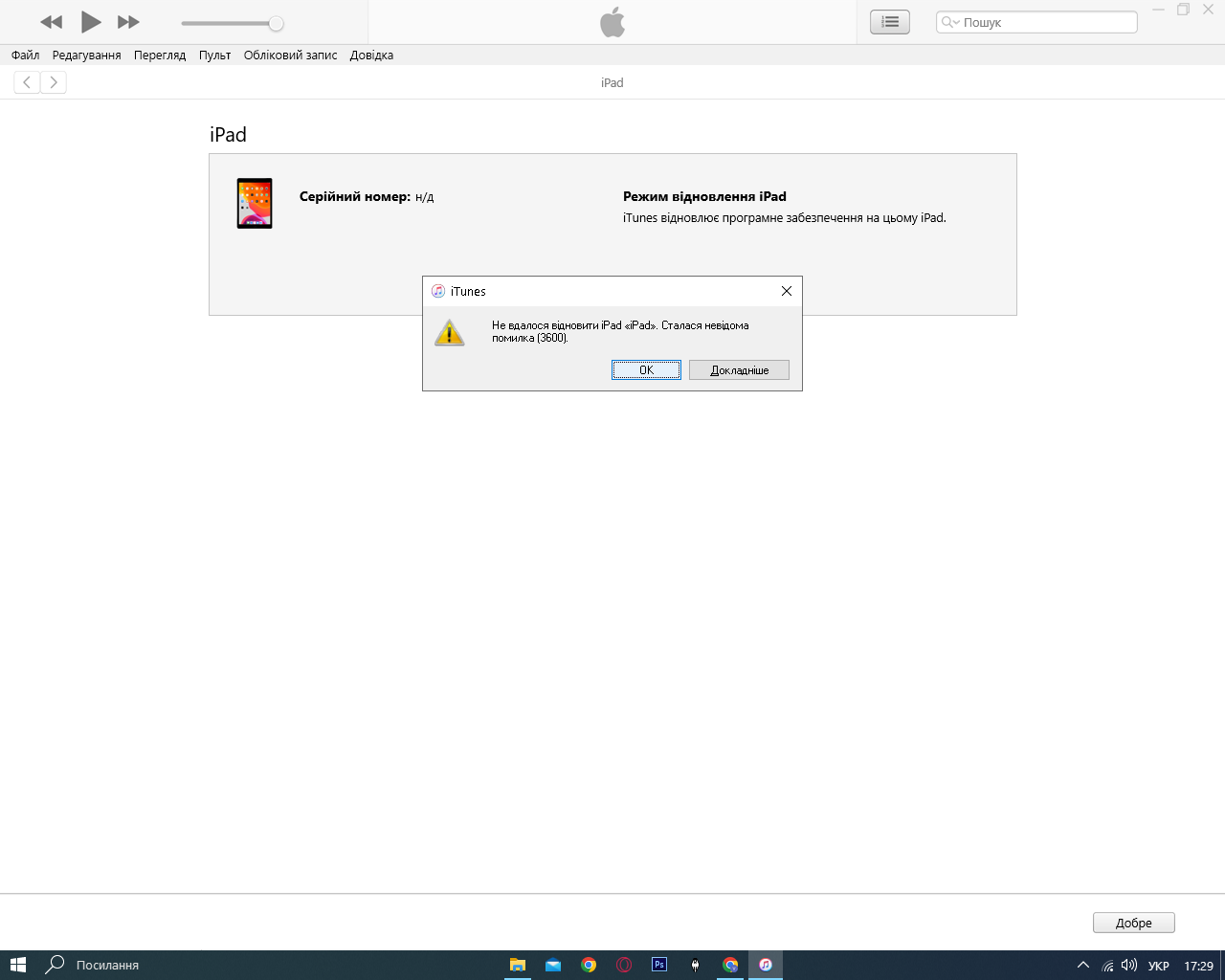Click the "iTunes відновлює програмне забезпечення" description
Viewport: 1225px width, 980px height.
pyautogui.click(x=785, y=218)
